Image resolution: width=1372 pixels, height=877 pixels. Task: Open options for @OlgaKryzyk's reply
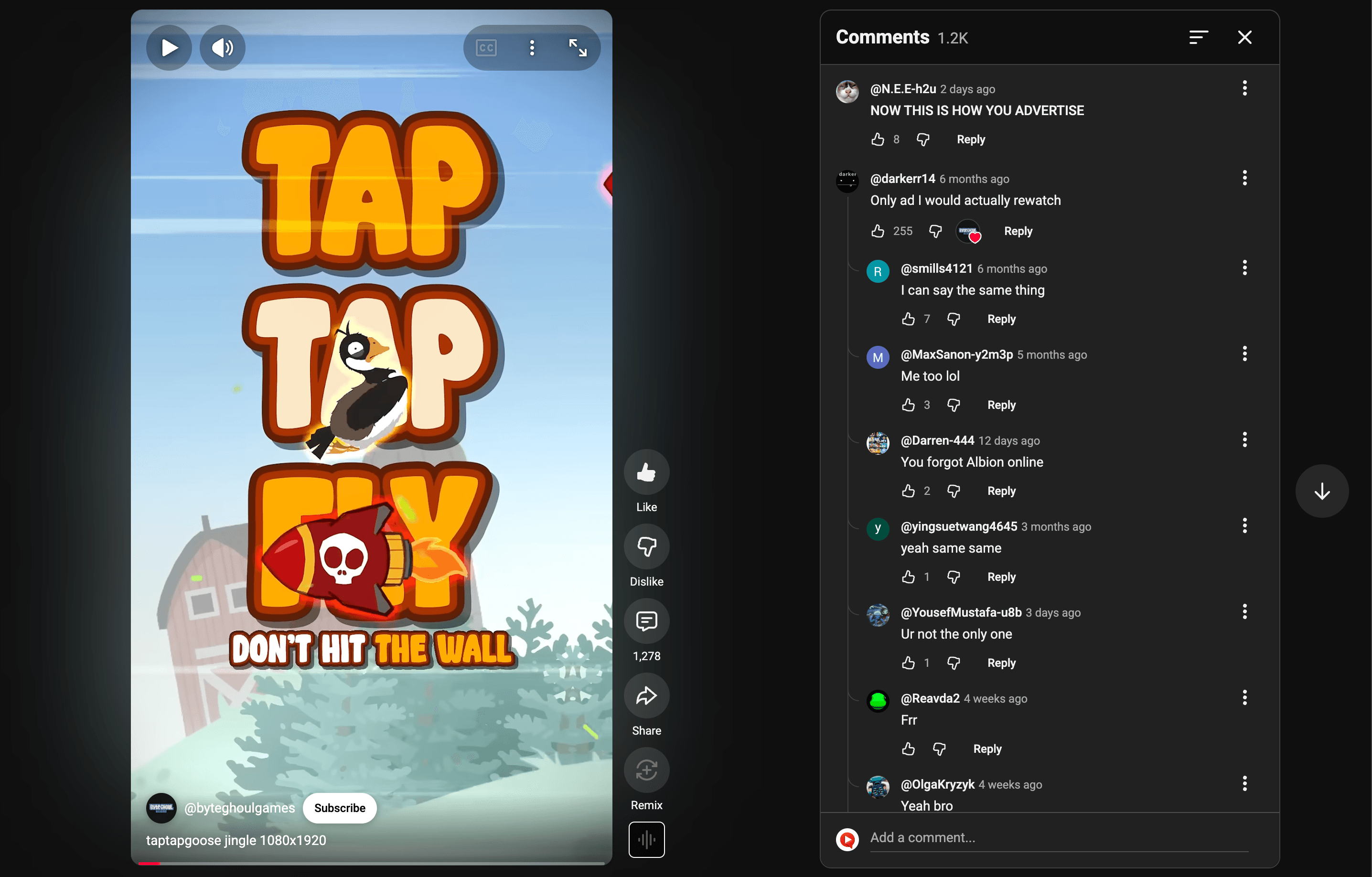pyautogui.click(x=1244, y=783)
